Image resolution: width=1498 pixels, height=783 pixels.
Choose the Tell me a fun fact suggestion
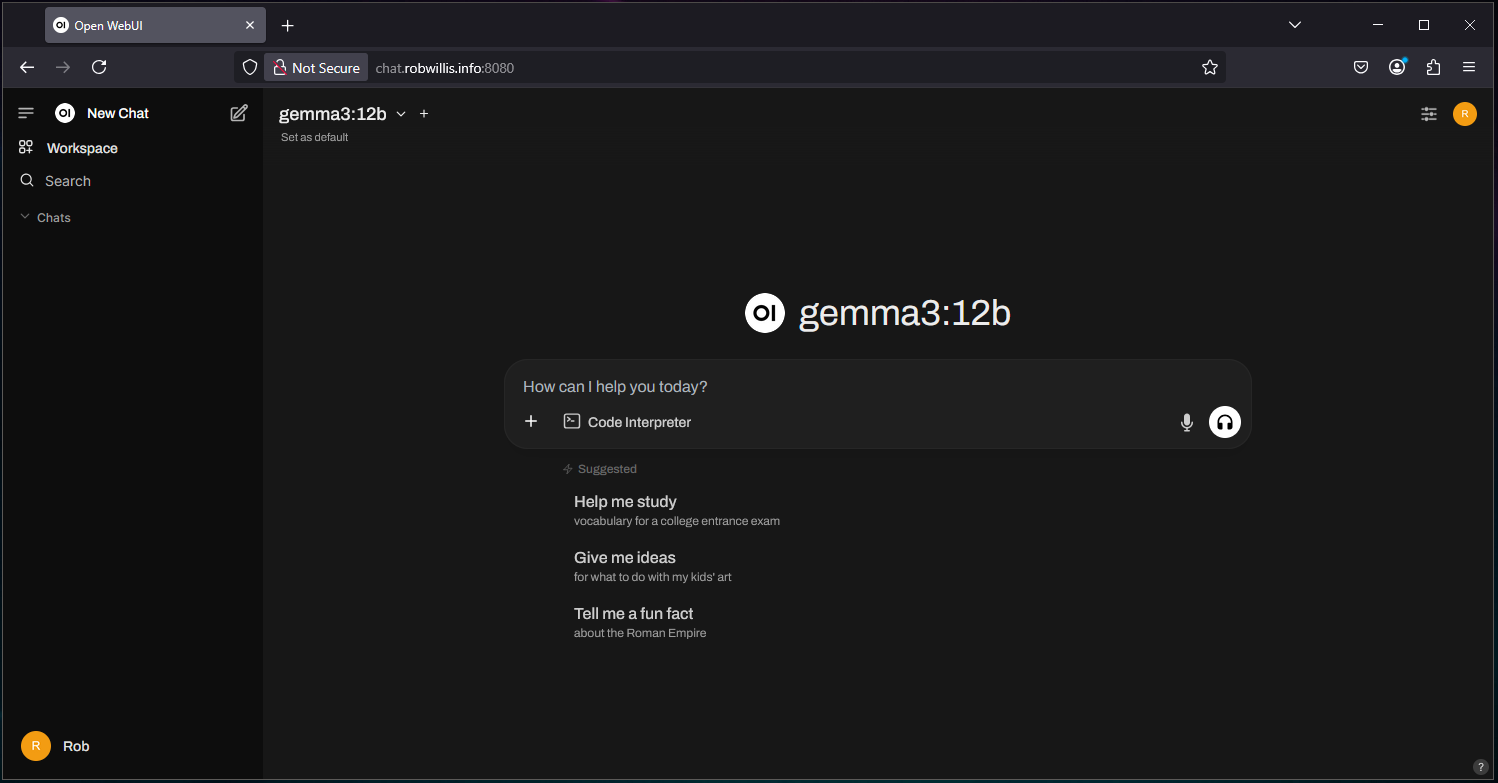tap(640, 622)
